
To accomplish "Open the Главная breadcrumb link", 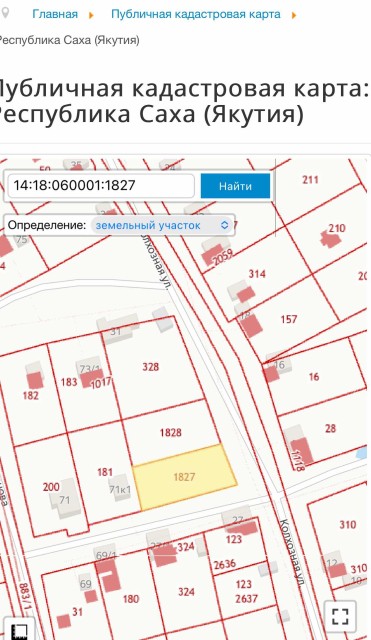I will [55, 14].
